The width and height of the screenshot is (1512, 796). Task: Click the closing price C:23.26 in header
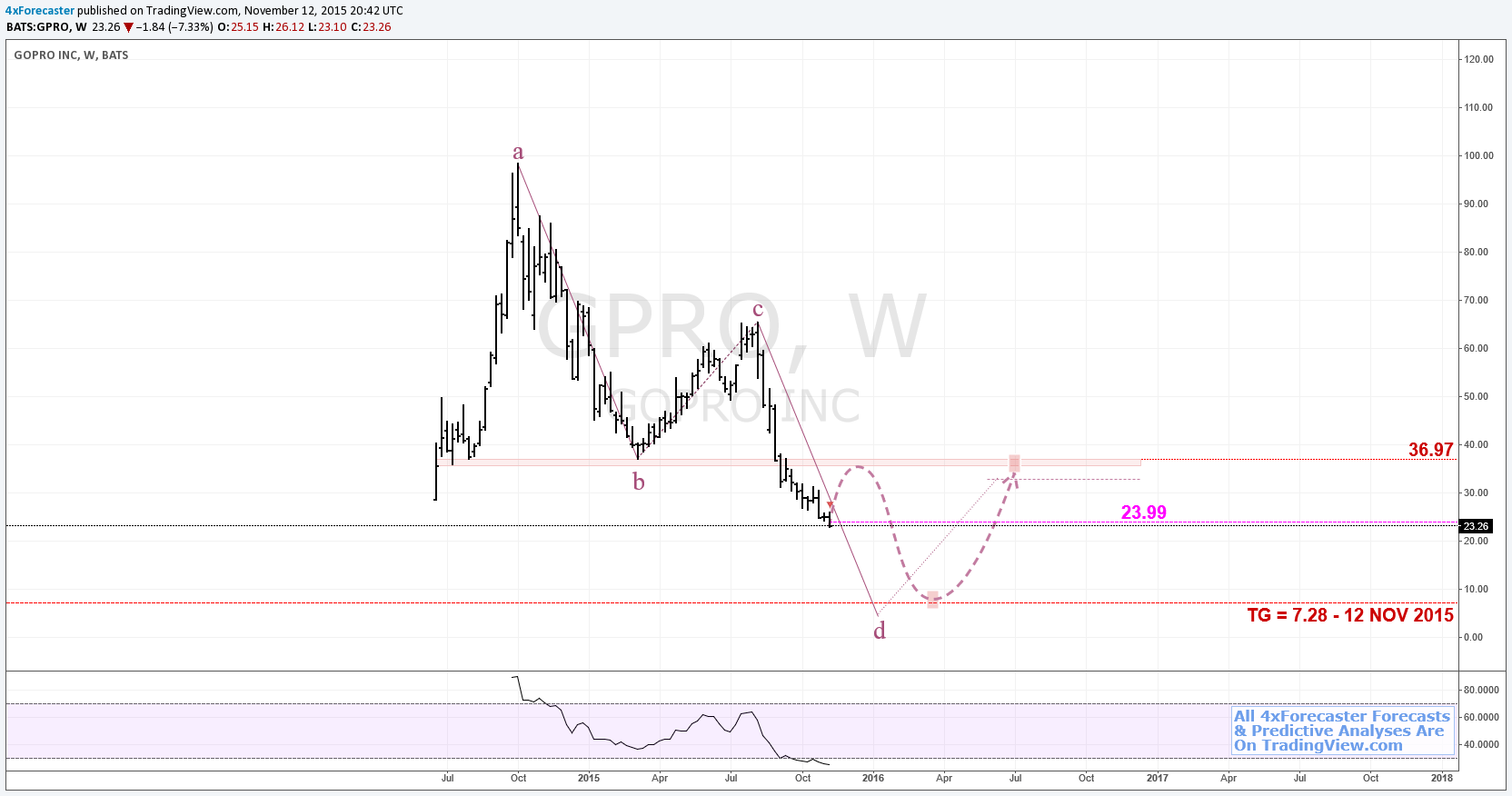(371, 27)
